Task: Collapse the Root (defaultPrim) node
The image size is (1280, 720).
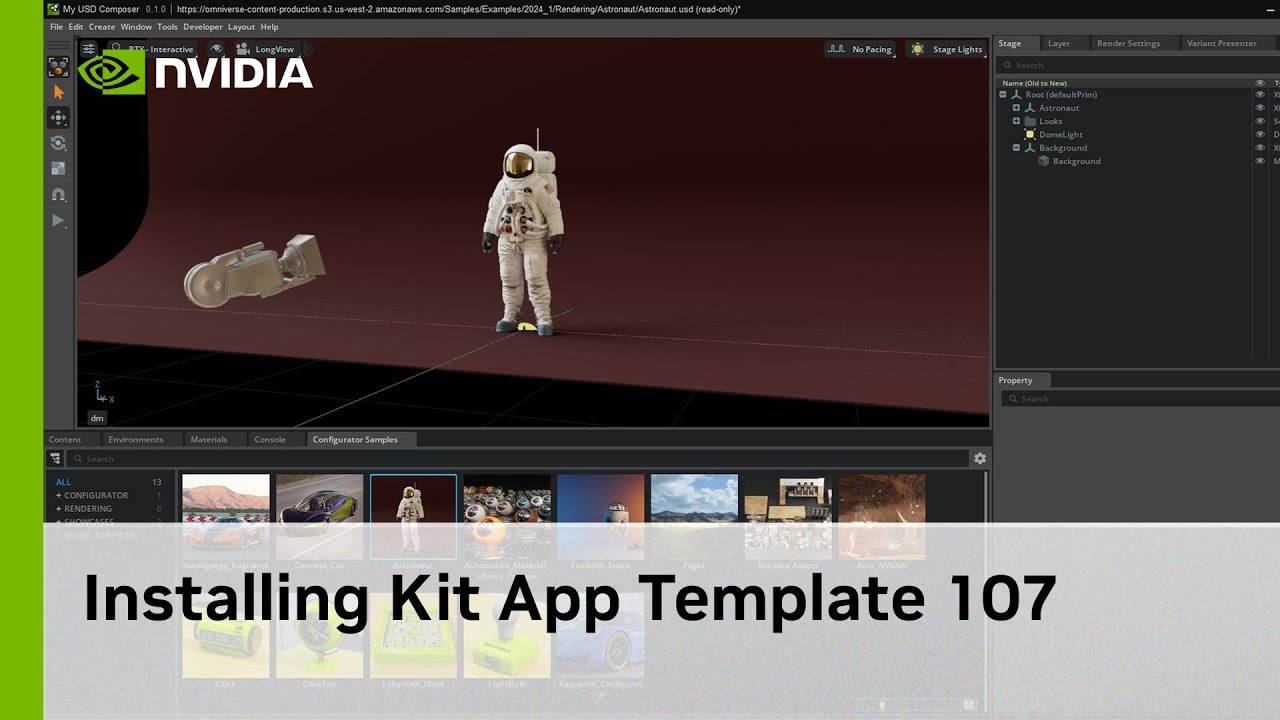Action: pos(1003,95)
